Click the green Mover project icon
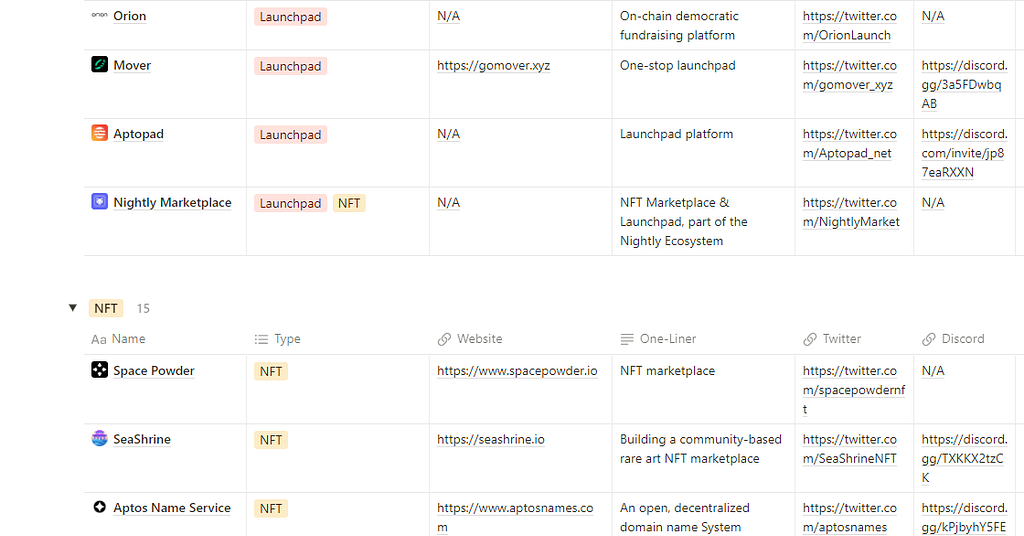 tap(99, 65)
